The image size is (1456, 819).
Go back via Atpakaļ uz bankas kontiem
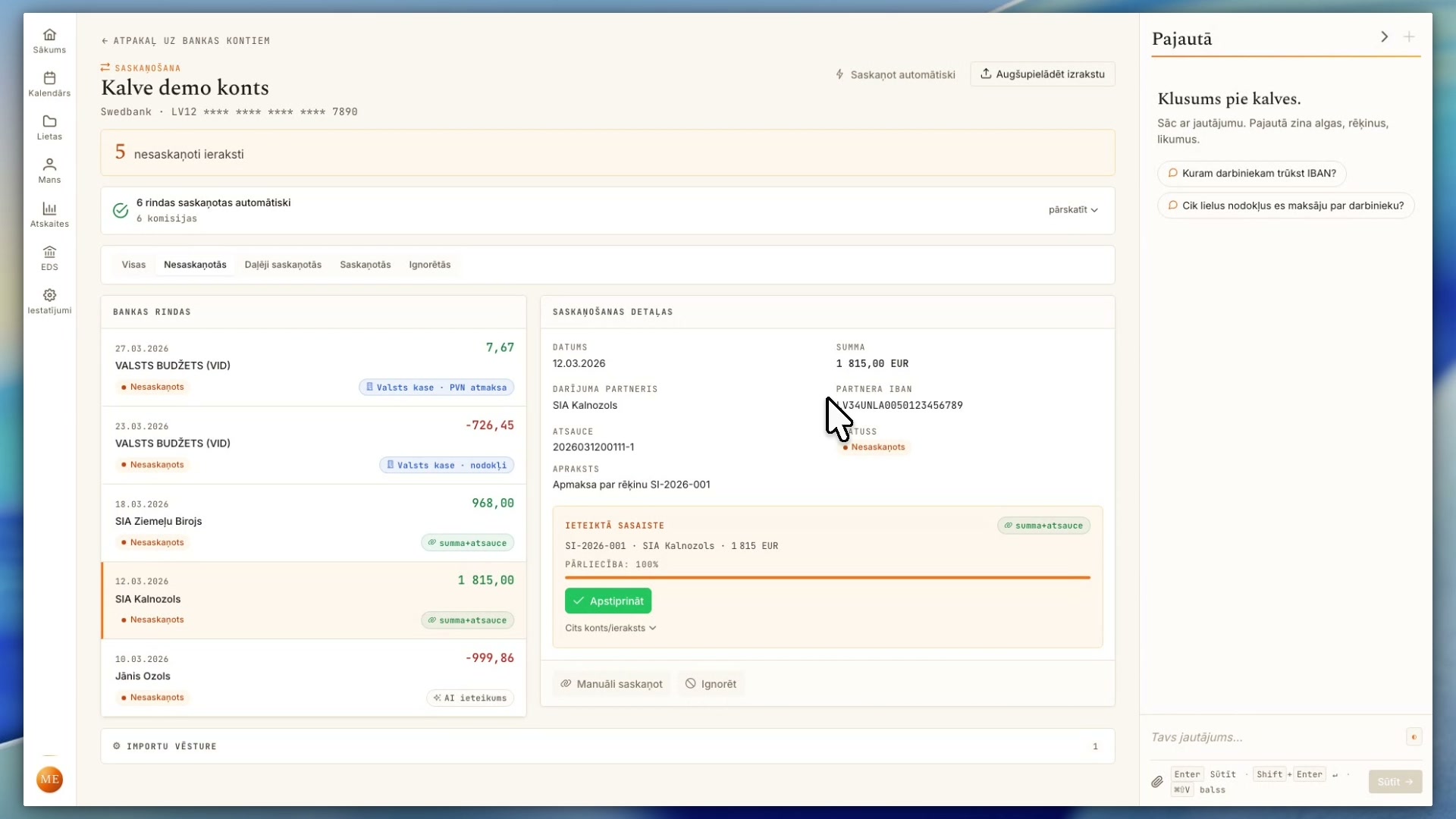[186, 41]
